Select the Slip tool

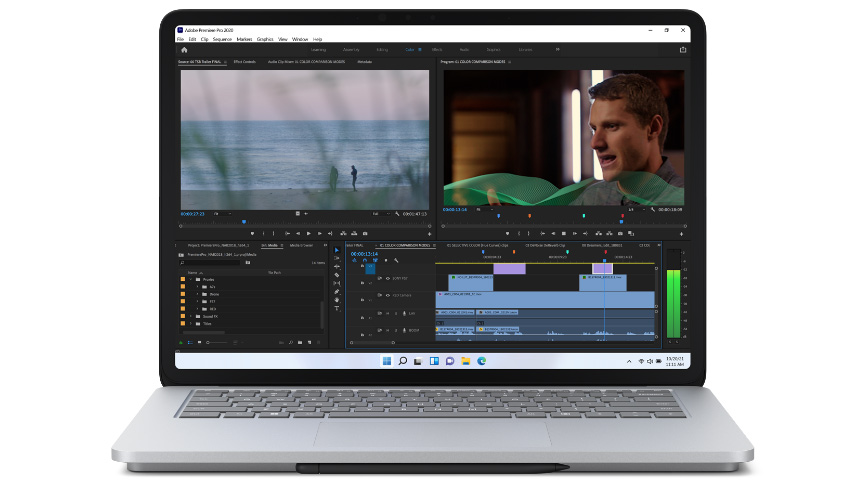coord(337,283)
